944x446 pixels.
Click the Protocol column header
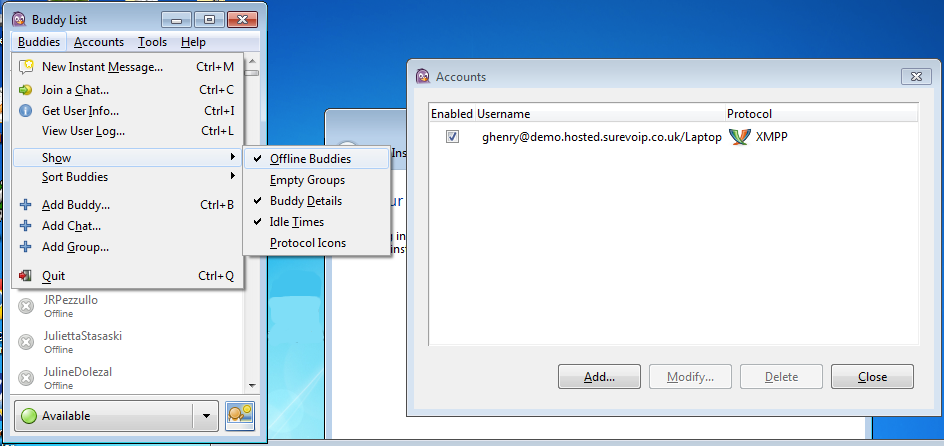point(821,114)
